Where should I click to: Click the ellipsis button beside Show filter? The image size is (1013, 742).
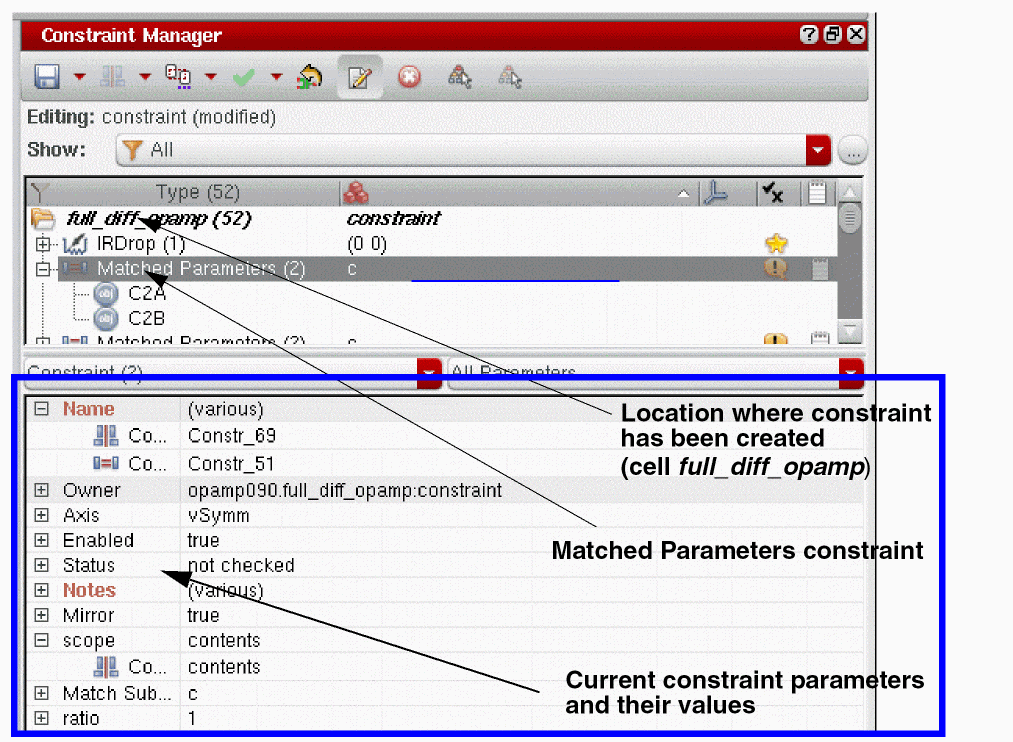[x=853, y=150]
